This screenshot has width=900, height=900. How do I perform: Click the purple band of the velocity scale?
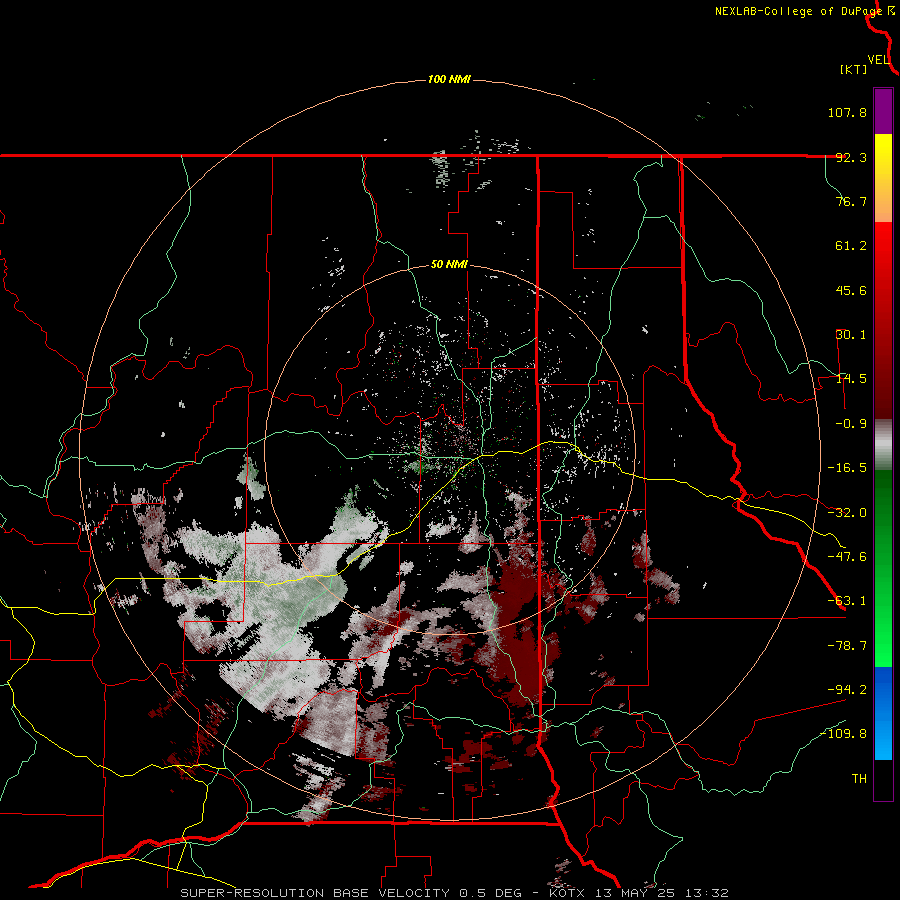click(x=883, y=111)
